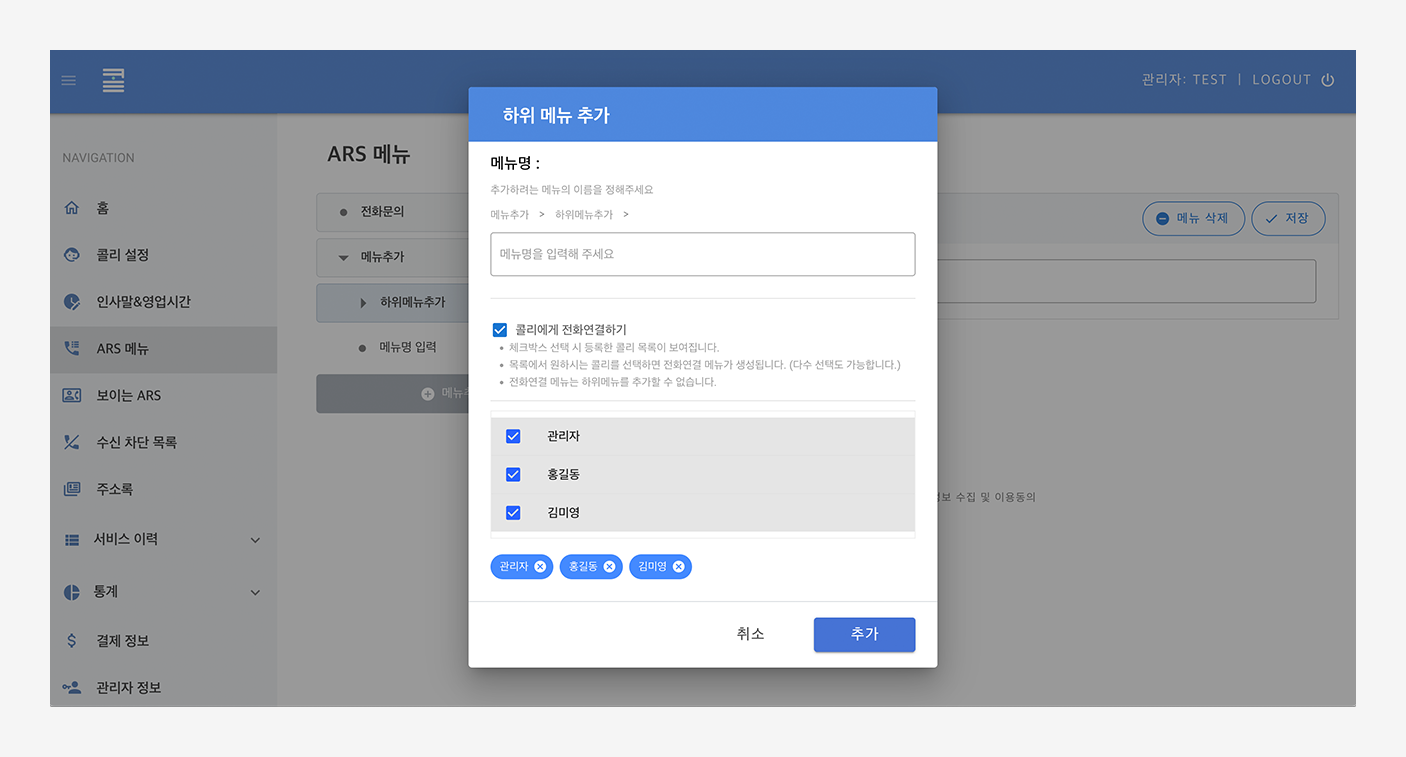
Task: Open 수신 차단 목록 page
Action: click(x=164, y=442)
